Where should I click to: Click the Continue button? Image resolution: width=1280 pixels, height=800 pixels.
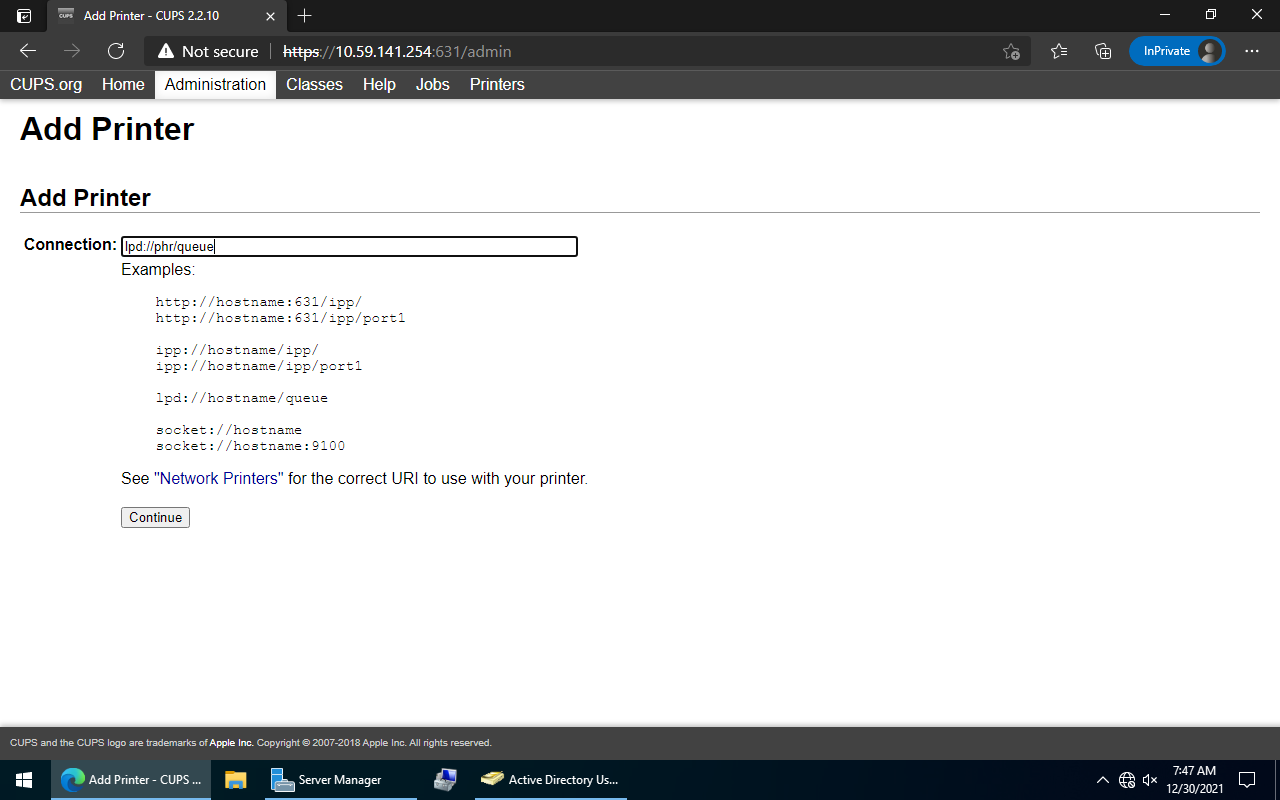point(155,517)
